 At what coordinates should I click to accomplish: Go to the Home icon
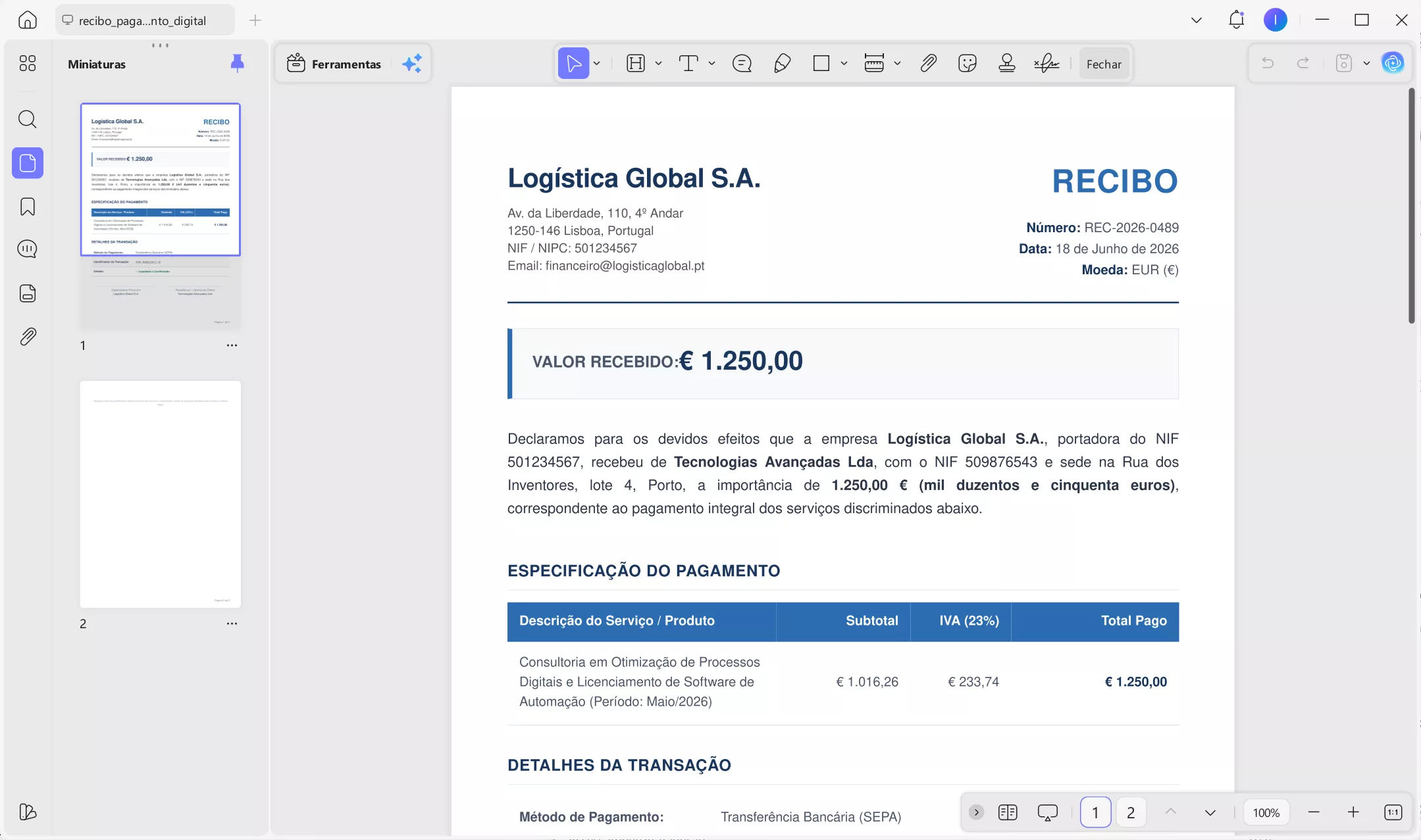pyautogui.click(x=27, y=20)
